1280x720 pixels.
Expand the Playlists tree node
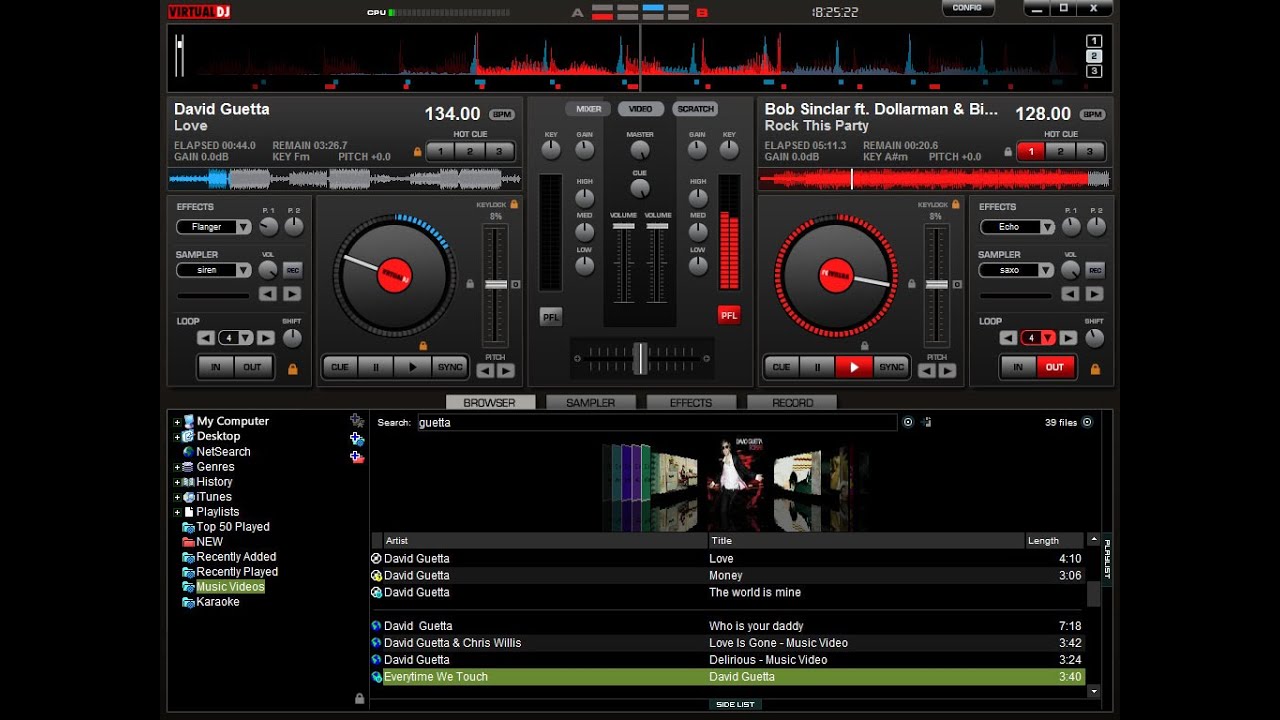177,512
